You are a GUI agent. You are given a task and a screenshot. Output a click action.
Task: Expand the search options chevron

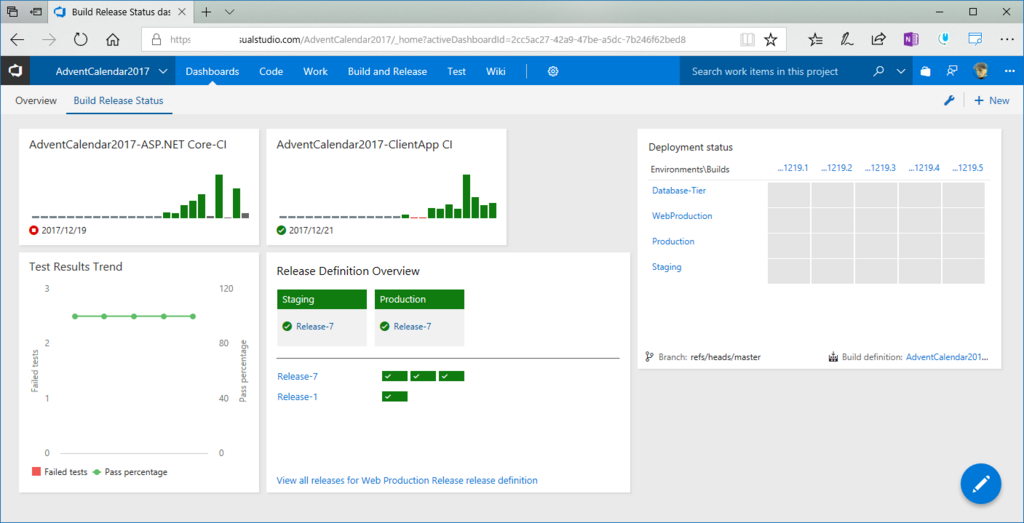(x=901, y=72)
